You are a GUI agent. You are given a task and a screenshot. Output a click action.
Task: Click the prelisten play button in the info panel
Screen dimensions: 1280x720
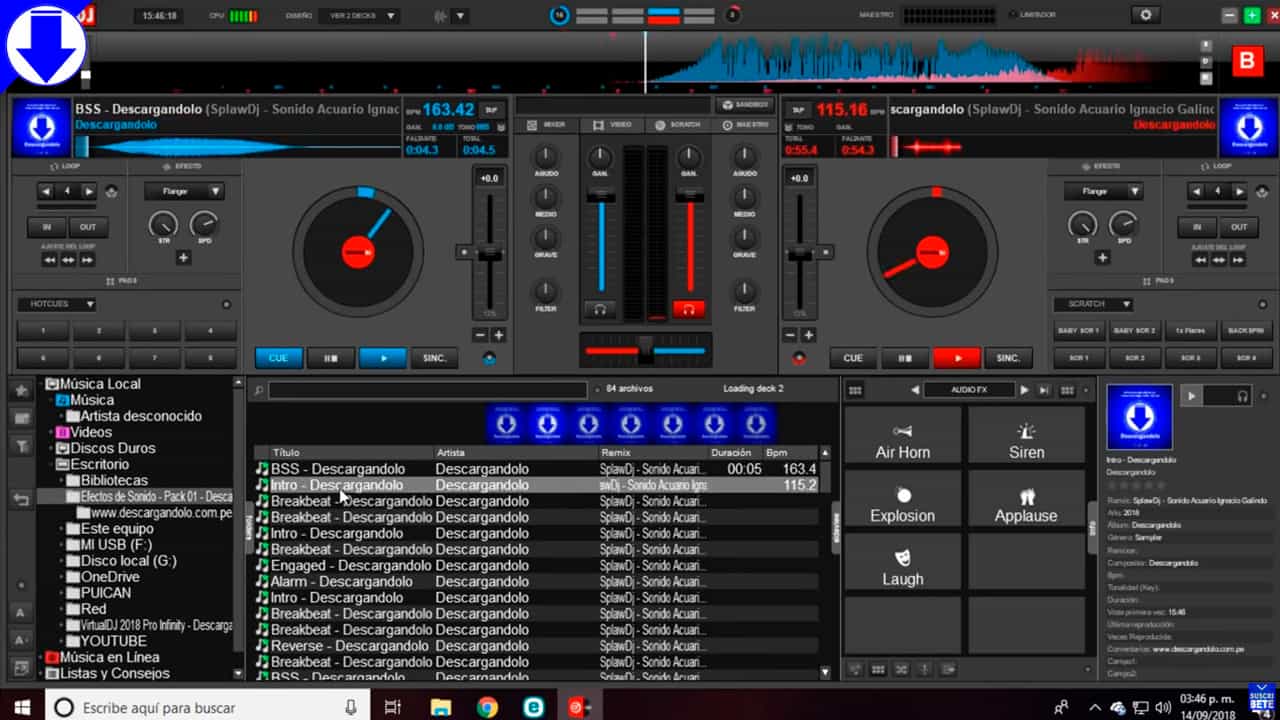click(1191, 396)
